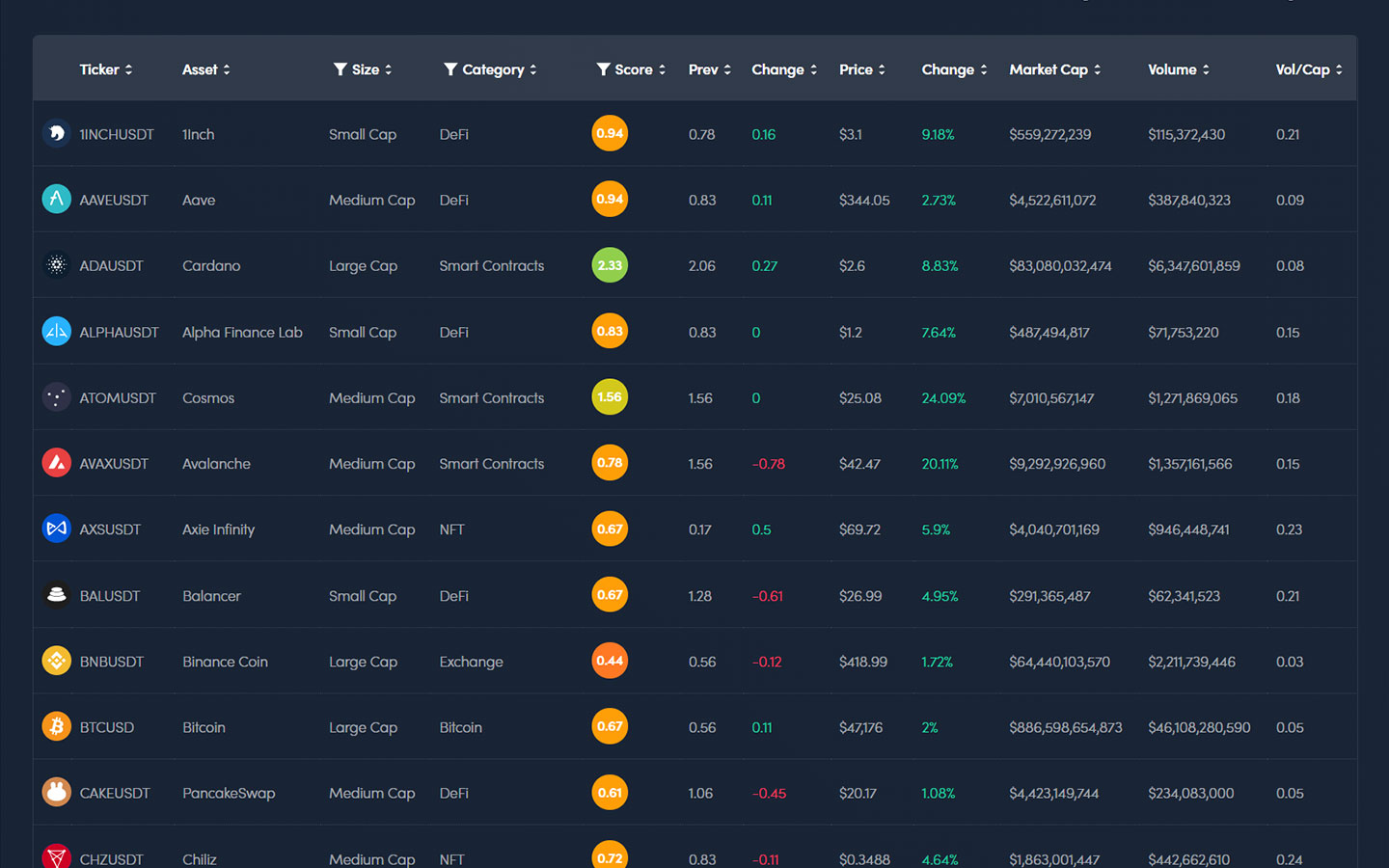Click the Aave coin logo icon
Viewport: 1389px width, 868px height.
coord(56,199)
